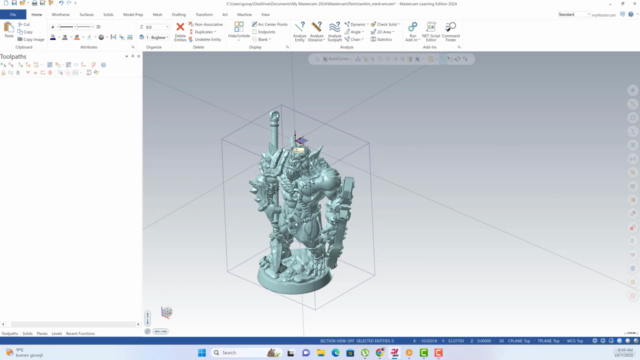Open the File menu tab
Image resolution: width=640 pixels, height=360 pixels.
[13, 14]
